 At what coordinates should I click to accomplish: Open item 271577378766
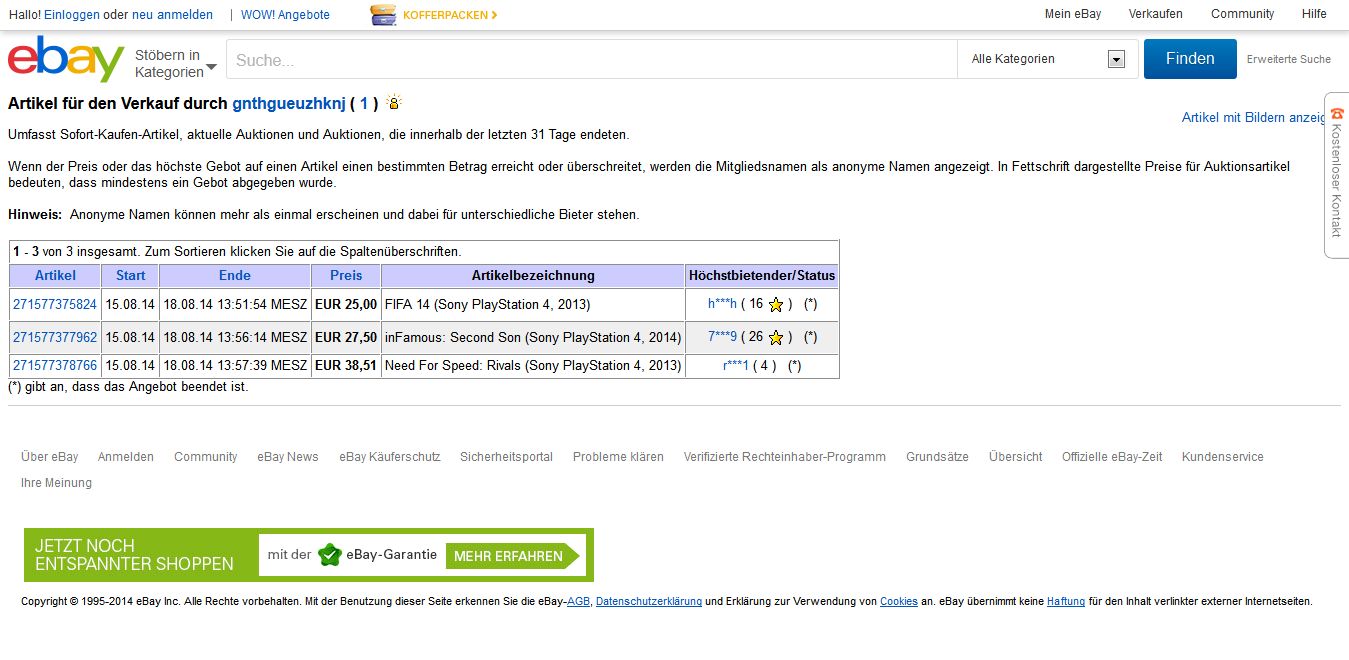tap(55, 365)
